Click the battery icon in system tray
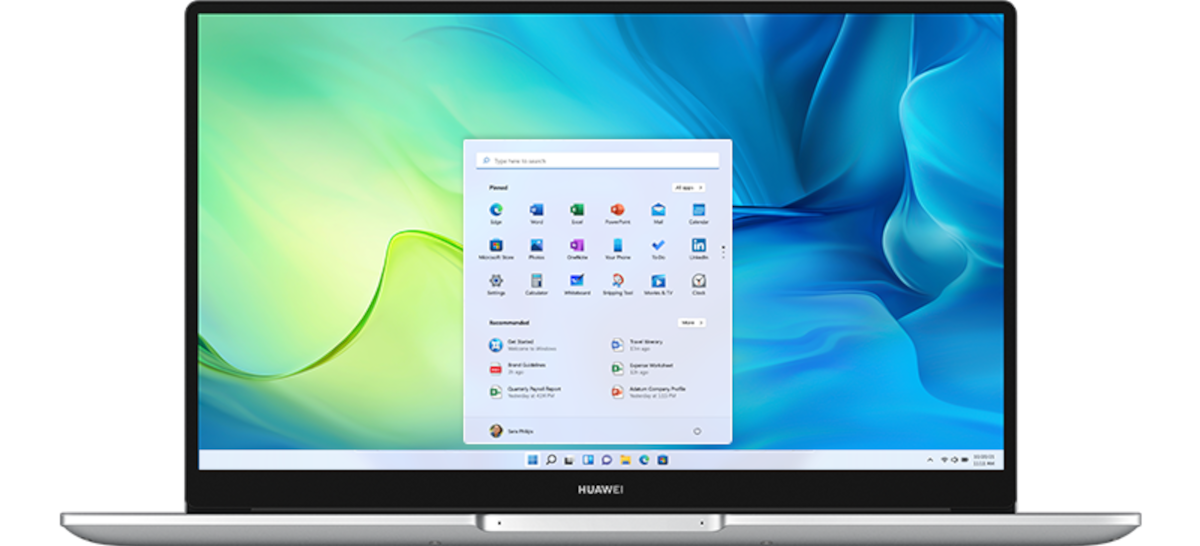Screen dimensions: 1200x546 [x=965, y=460]
